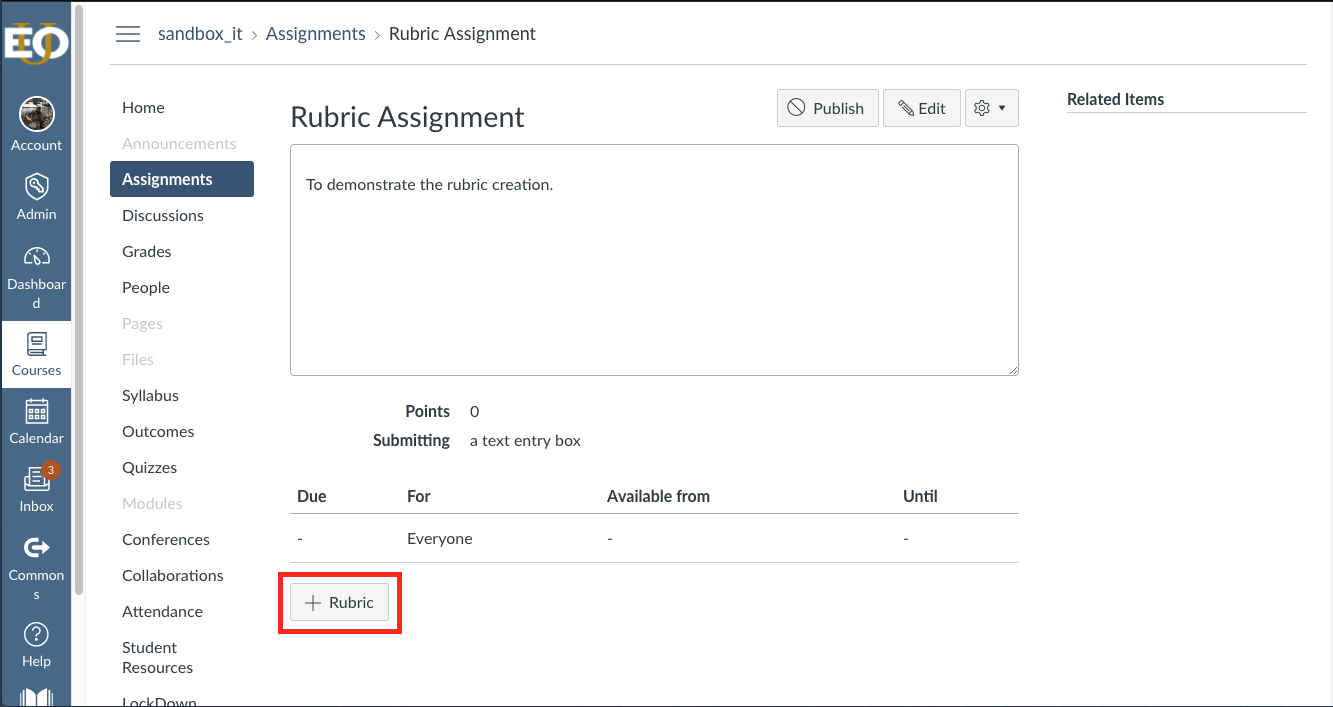Screen dimensions: 1333x707
Task: Click the + Rubric button
Action: (339, 601)
